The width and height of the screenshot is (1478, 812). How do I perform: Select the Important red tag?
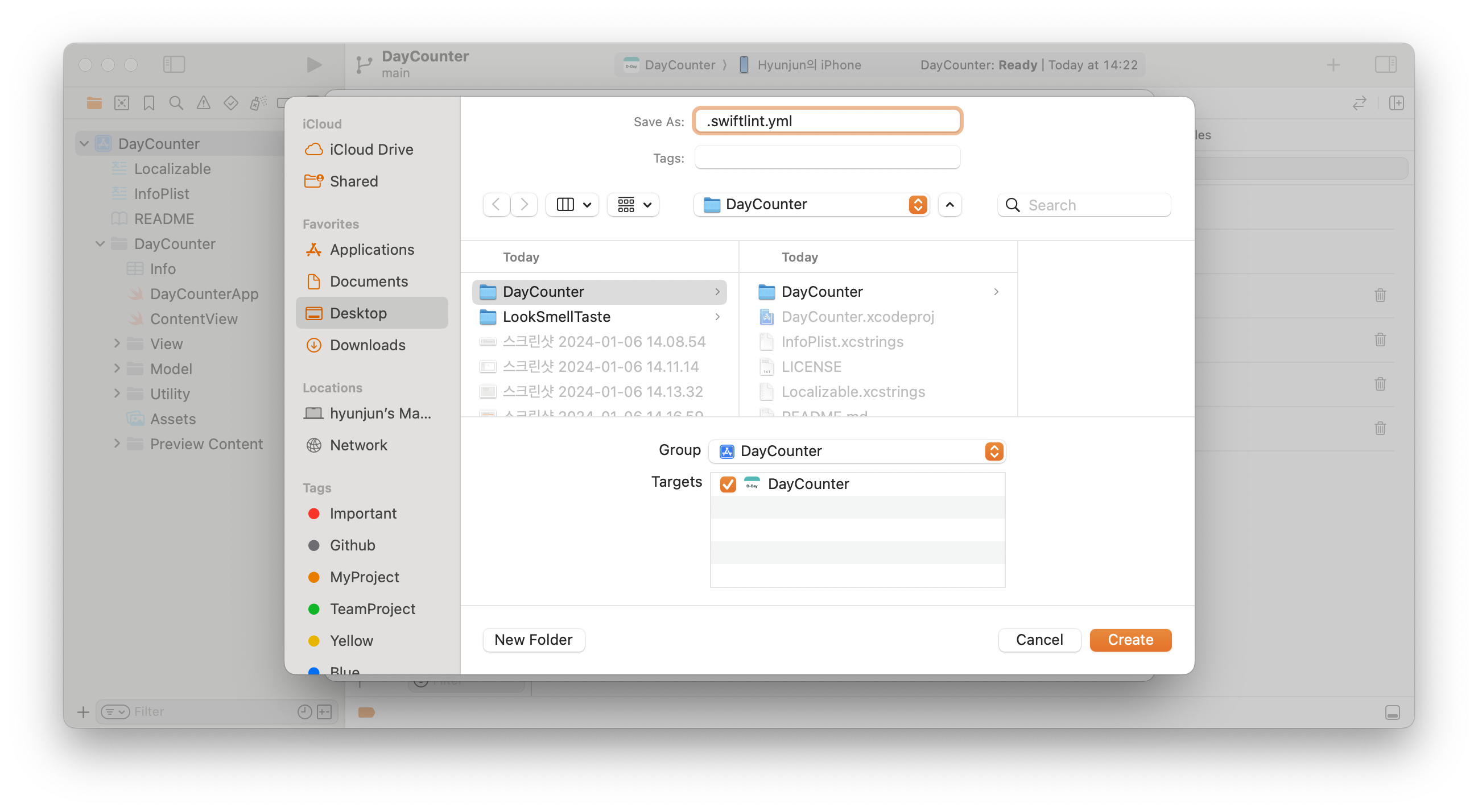[362, 513]
